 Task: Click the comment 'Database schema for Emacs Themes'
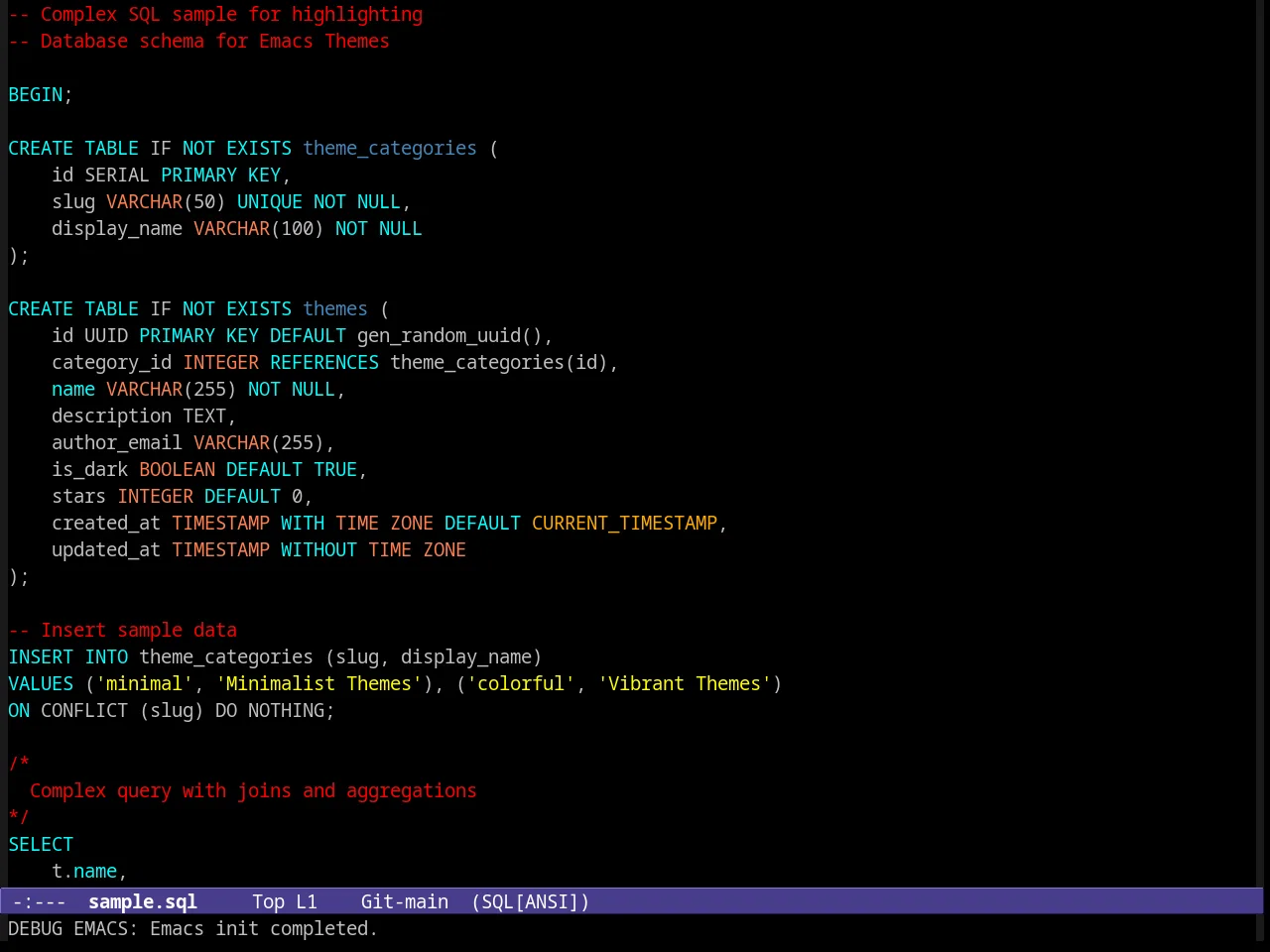(x=215, y=41)
